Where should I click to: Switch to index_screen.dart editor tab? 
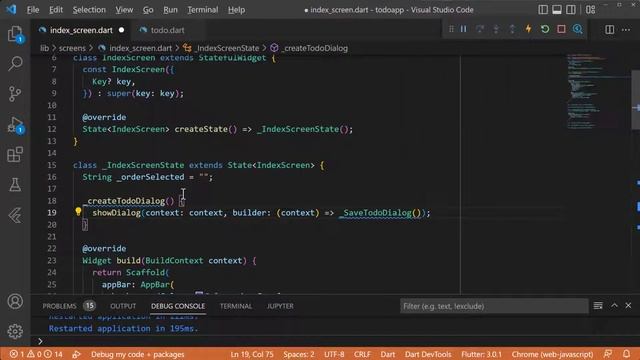pos(81,30)
